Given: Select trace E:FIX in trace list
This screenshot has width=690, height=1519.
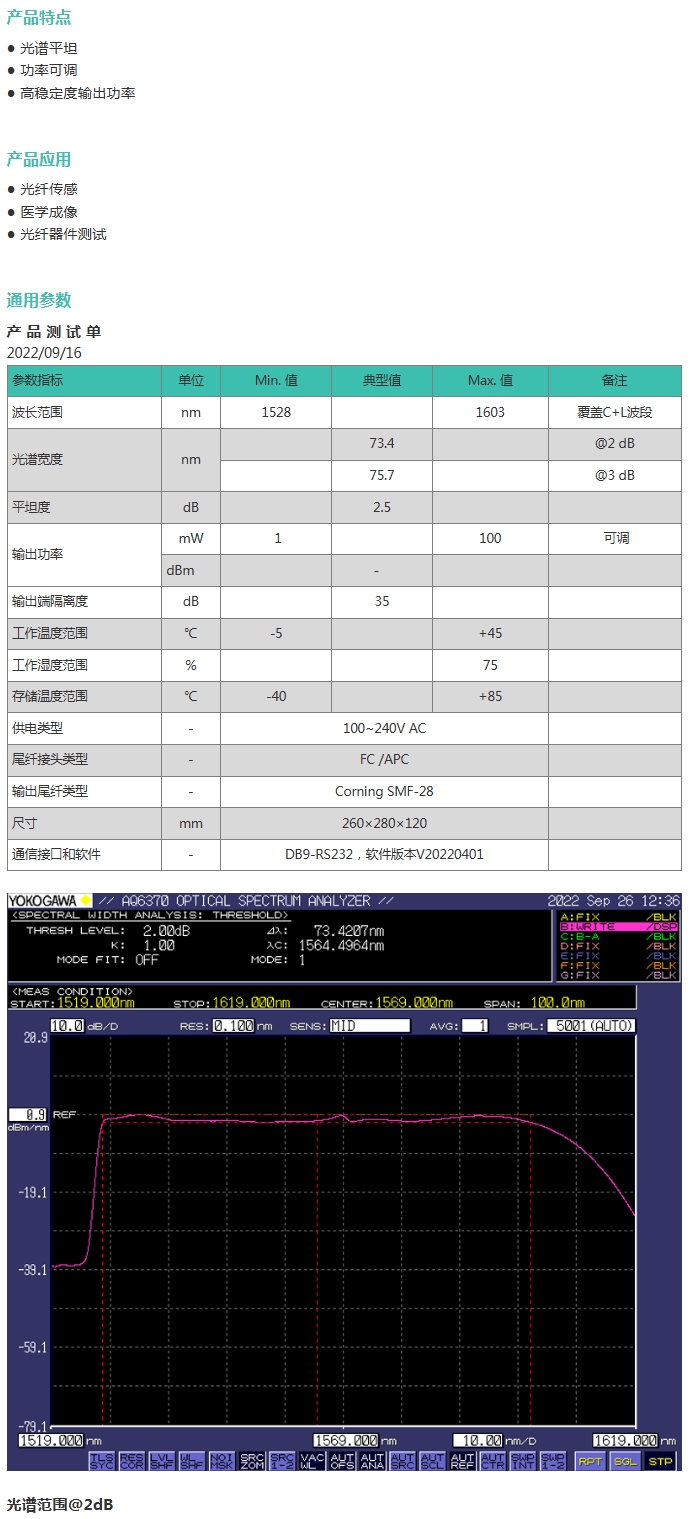Looking at the screenshot, I should tap(618, 955).
